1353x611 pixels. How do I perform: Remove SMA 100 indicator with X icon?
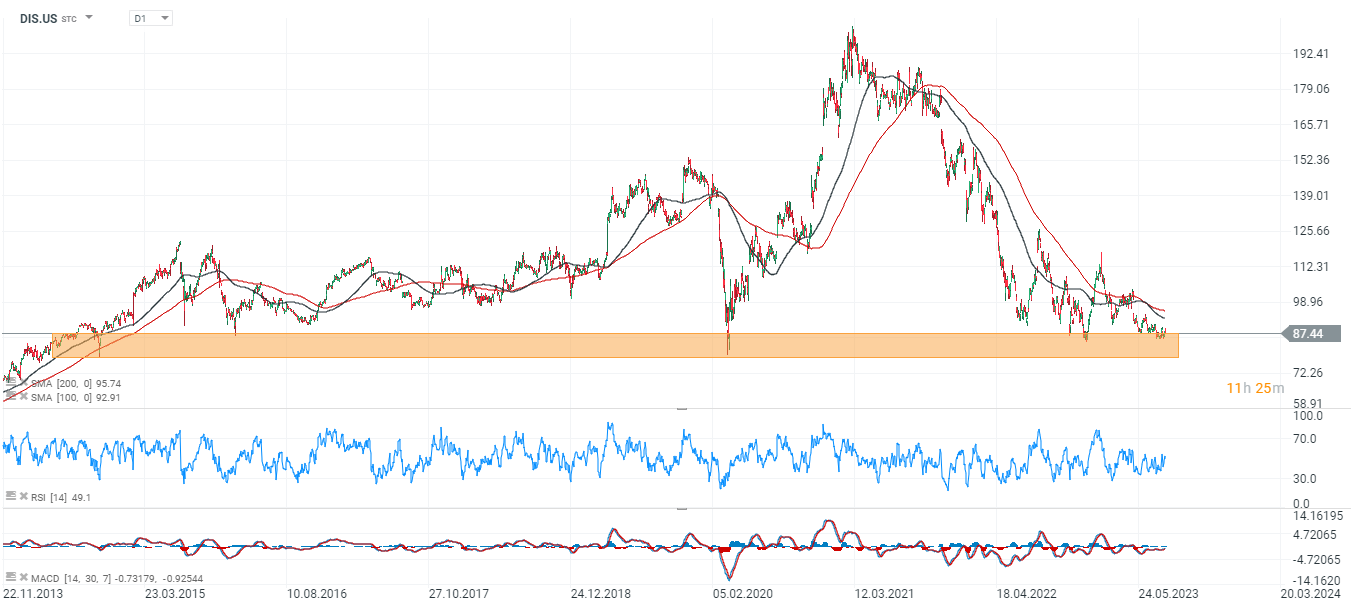(24, 396)
